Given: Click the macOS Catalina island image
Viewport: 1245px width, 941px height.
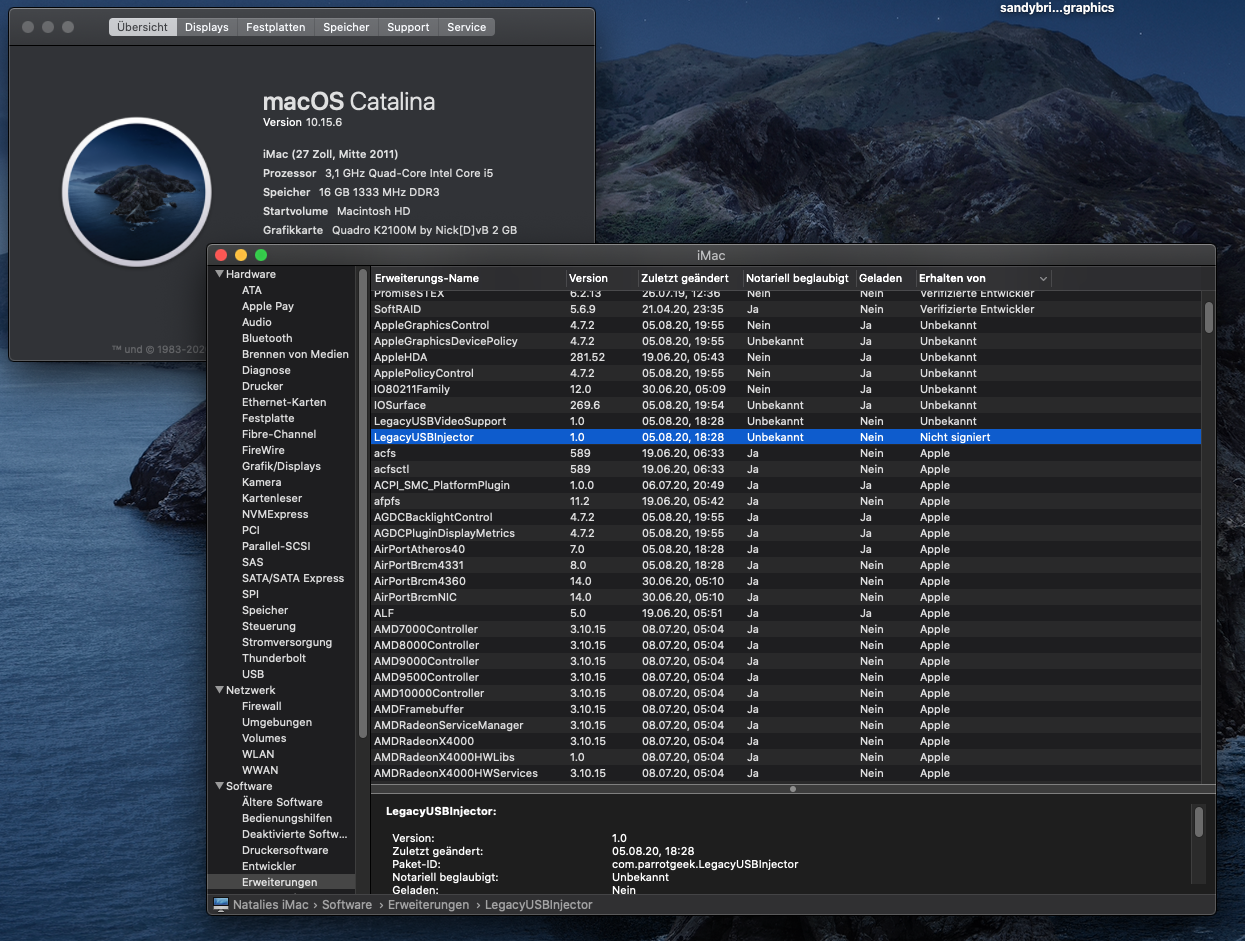Looking at the screenshot, I should [136, 192].
